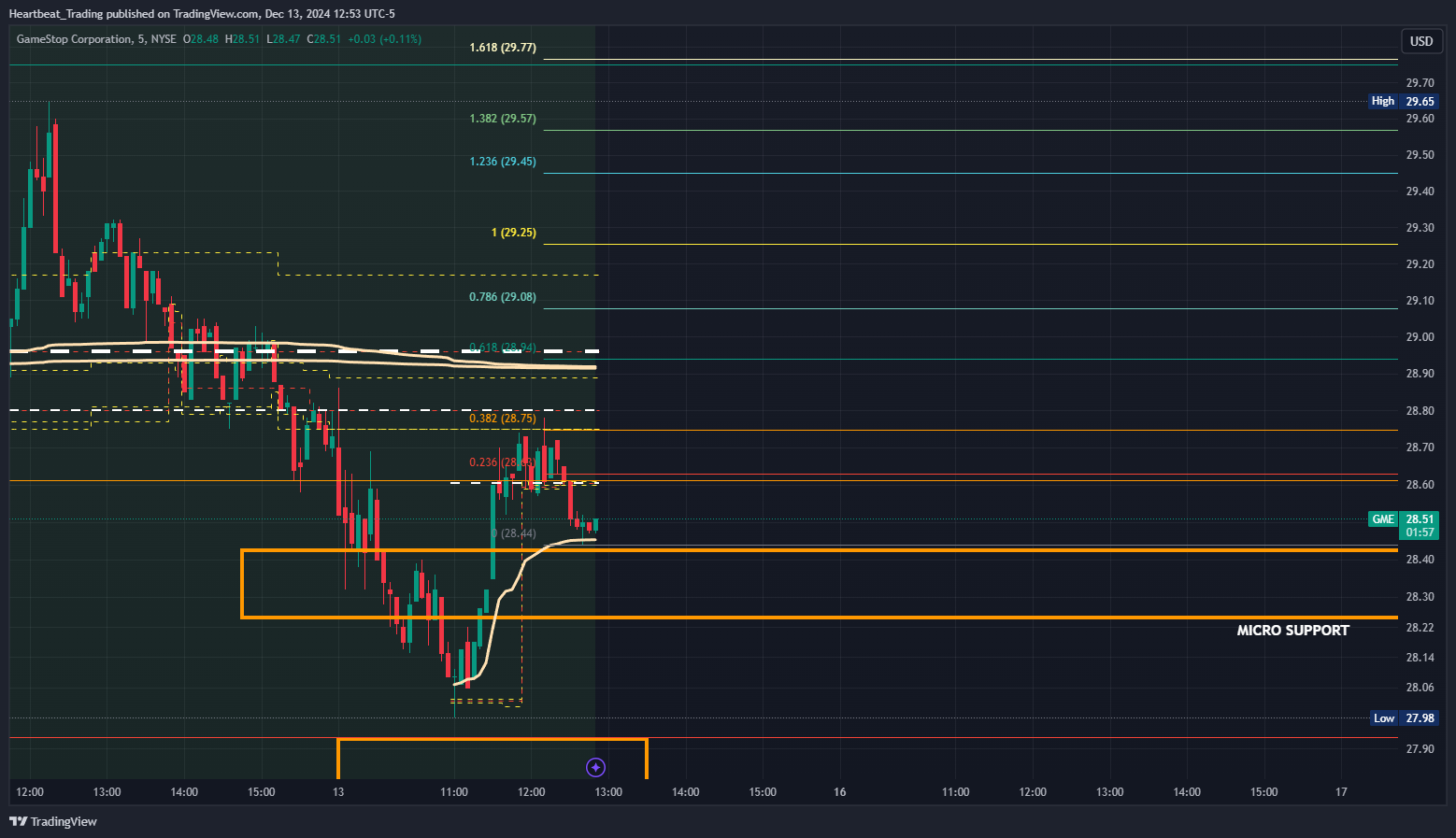Select the 1.236 (29.45) Fib level label
The width and height of the screenshot is (1456, 838).
(503, 162)
